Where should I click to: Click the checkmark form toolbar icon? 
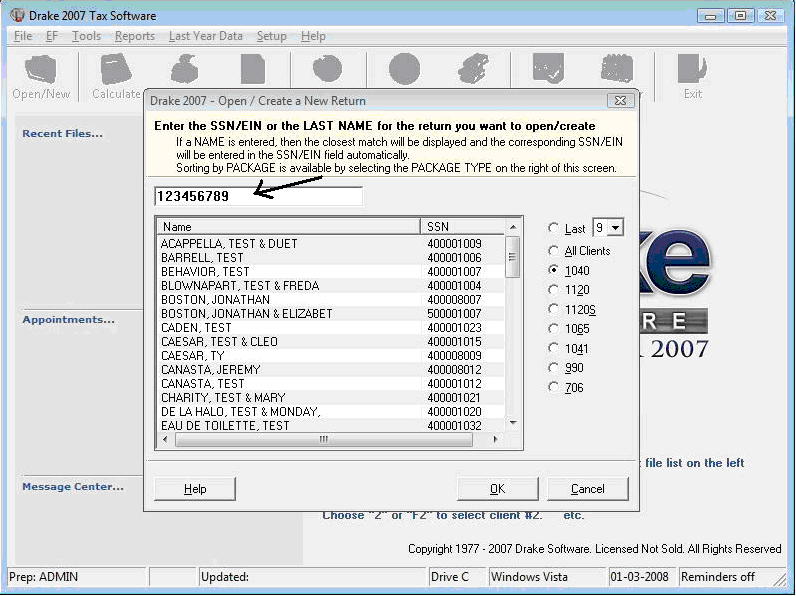(x=548, y=68)
